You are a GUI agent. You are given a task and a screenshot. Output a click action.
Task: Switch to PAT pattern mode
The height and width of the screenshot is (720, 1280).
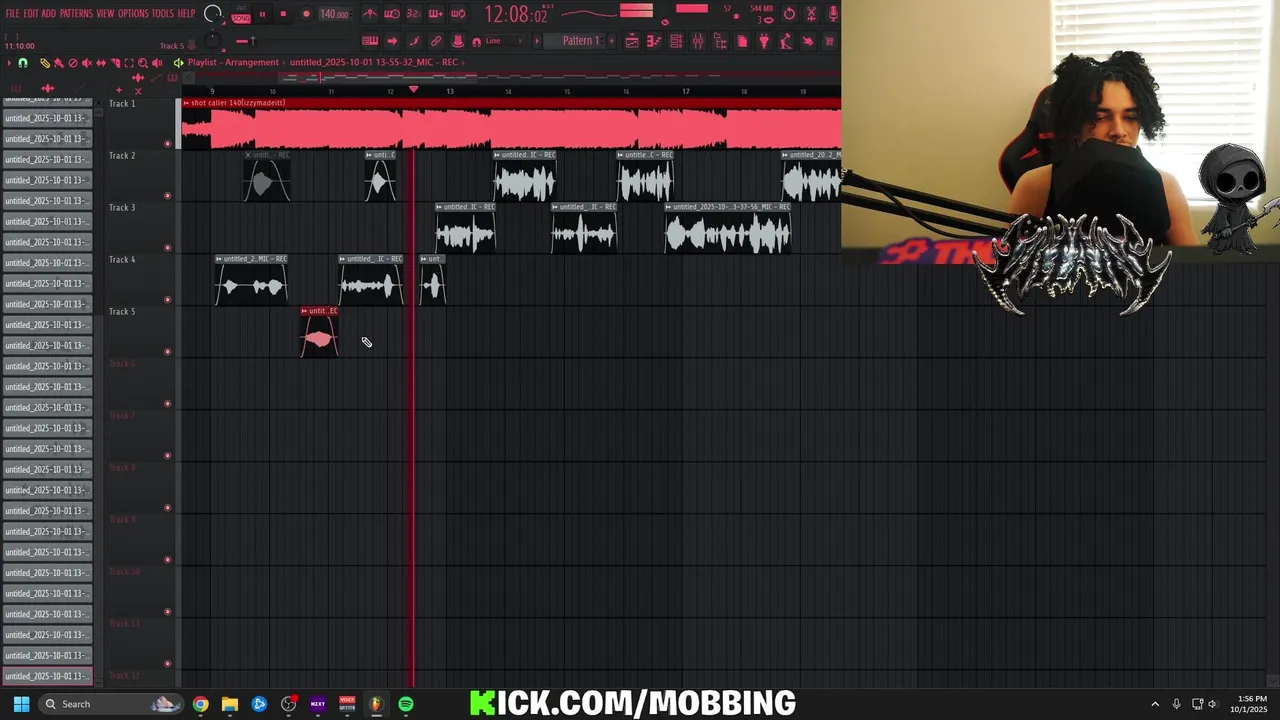(x=241, y=7)
